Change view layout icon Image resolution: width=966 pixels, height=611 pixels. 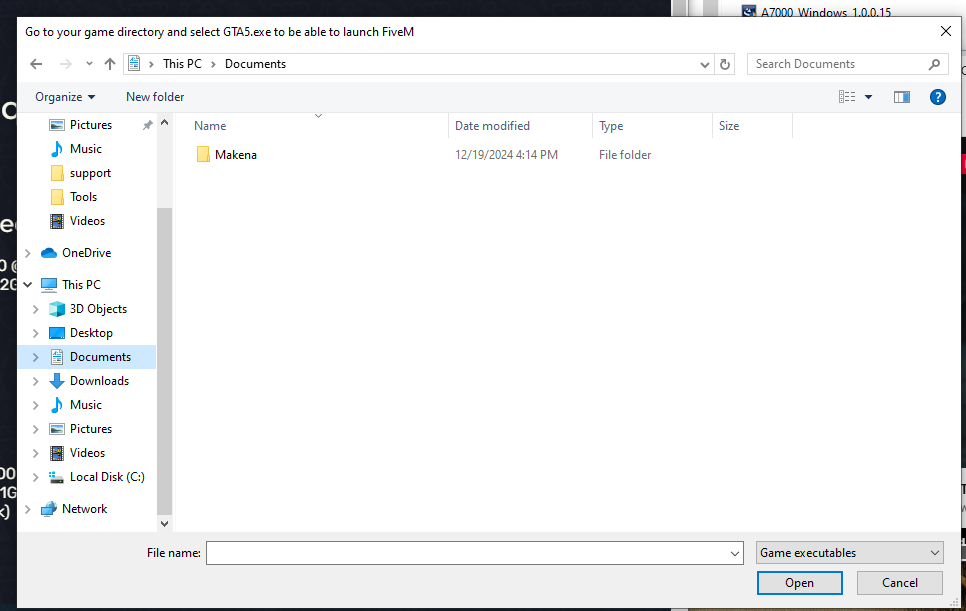846,97
